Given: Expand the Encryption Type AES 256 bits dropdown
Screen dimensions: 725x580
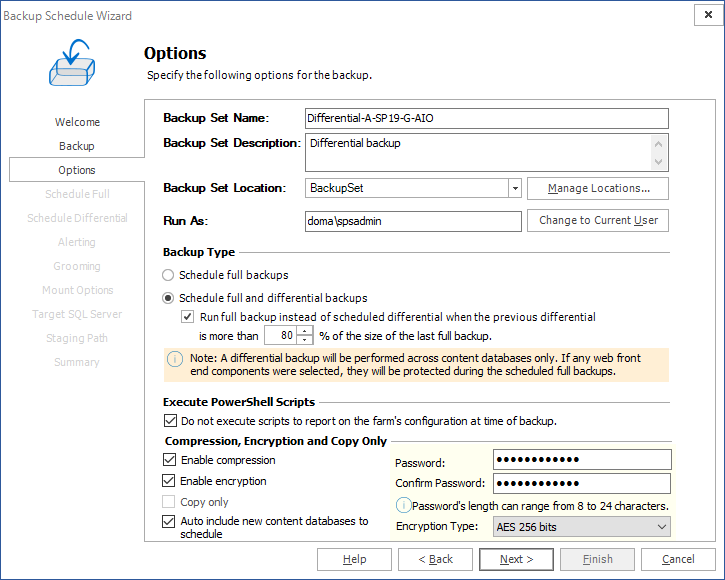Looking at the screenshot, I should click(662, 527).
